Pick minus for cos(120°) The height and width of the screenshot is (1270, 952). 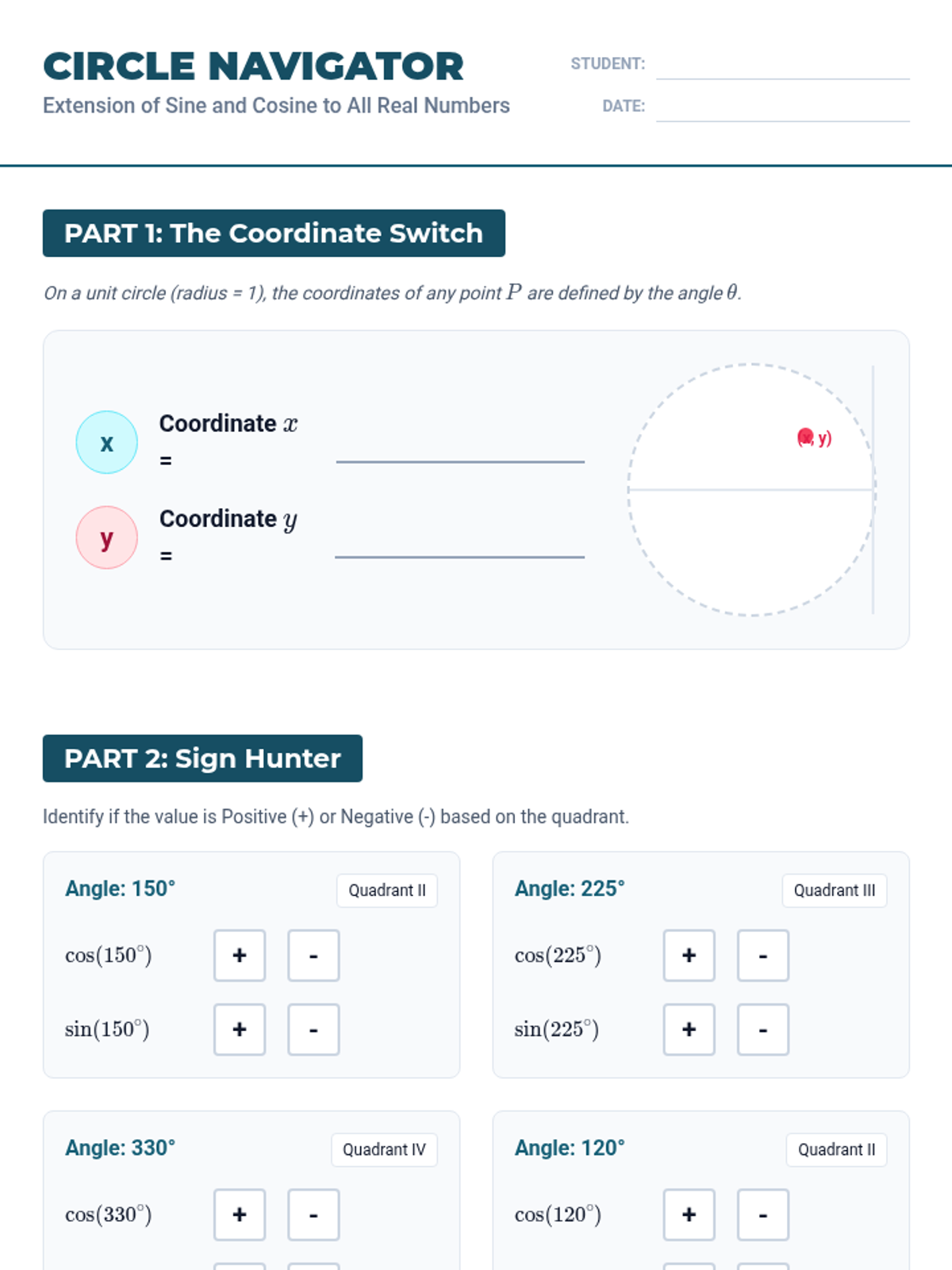click(x=762, y=1214)
